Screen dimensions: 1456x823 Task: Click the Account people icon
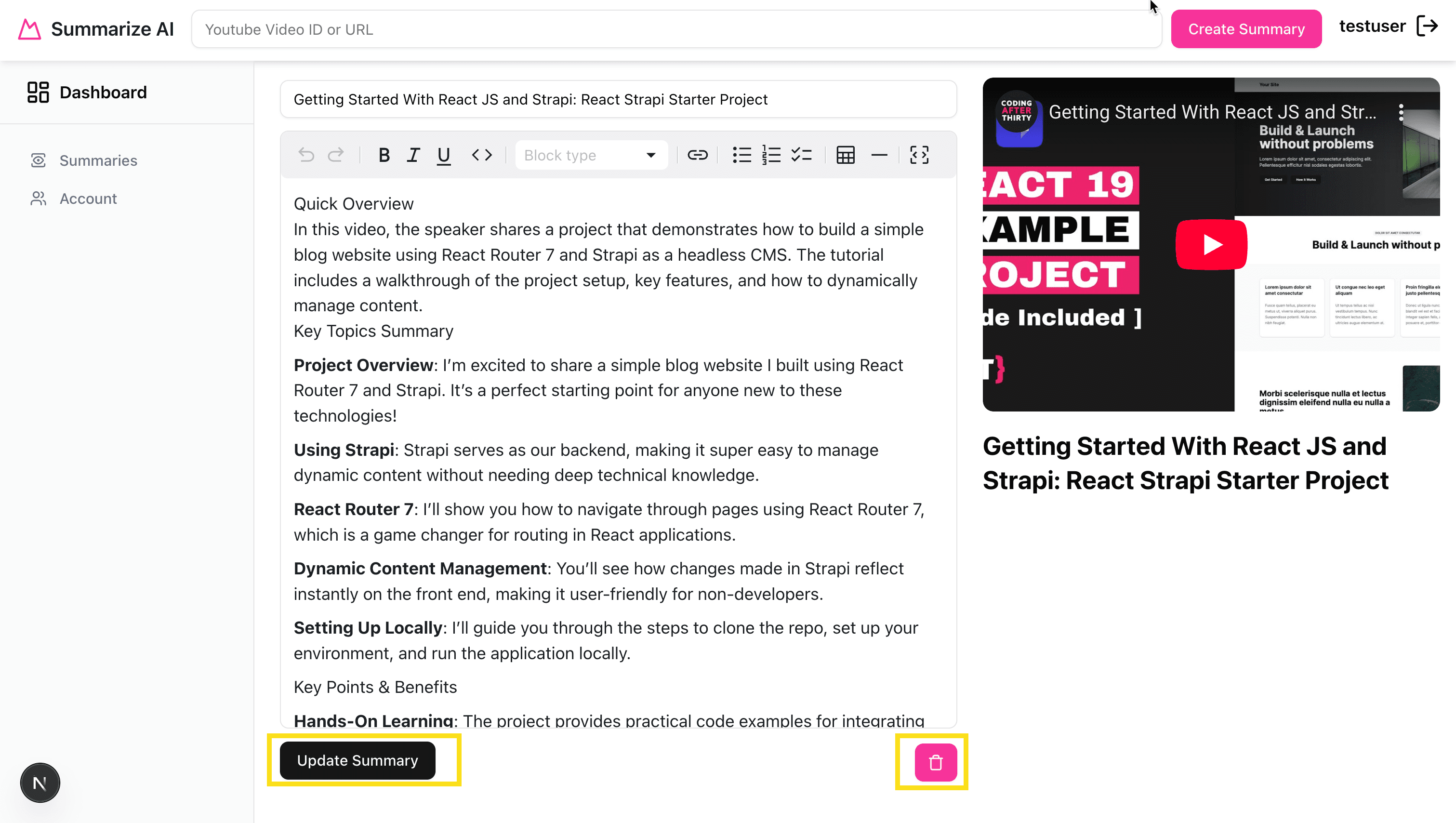click(38, 199)
